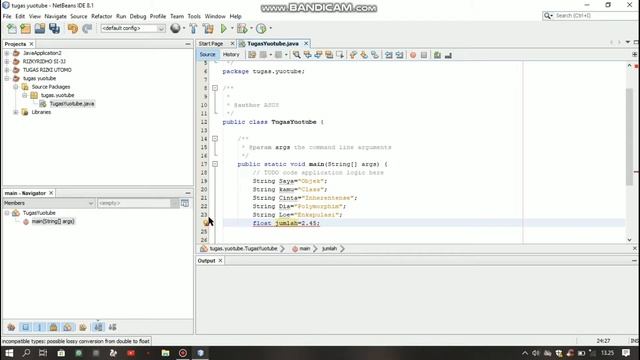Toggle Show Non-Public Members in Navigator

pos(53,327)
